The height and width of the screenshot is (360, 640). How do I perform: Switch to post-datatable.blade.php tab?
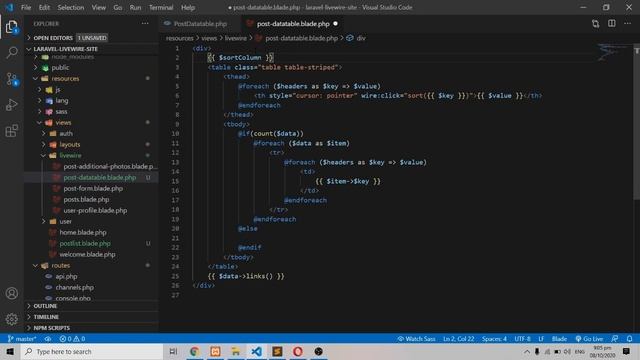coord(293,24)
